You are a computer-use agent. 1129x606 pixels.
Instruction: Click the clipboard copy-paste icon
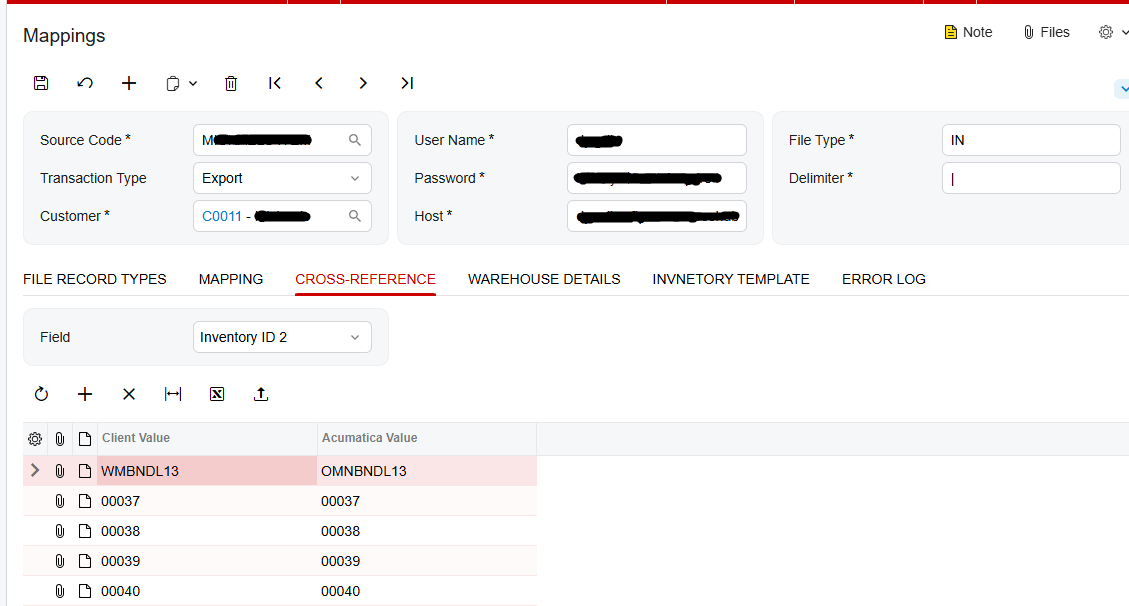click(172, 84)
